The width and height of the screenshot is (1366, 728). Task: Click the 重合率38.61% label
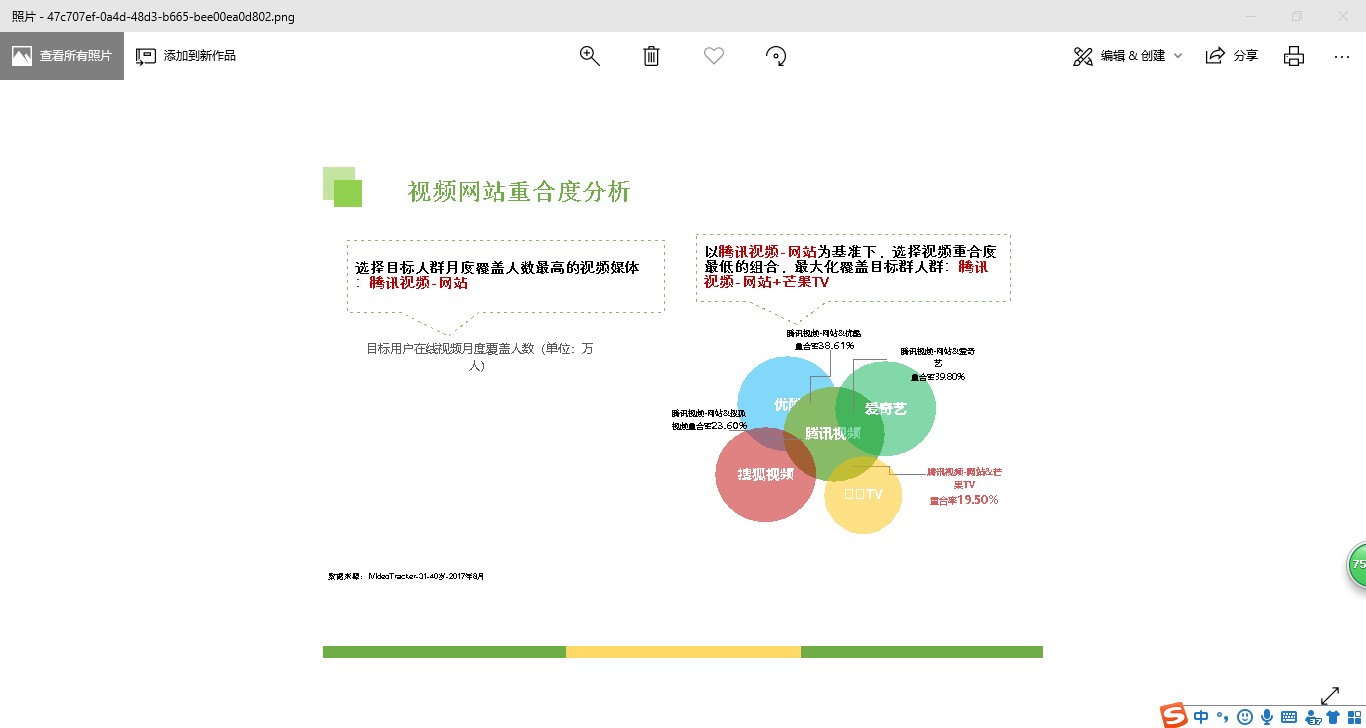(825, 345)
